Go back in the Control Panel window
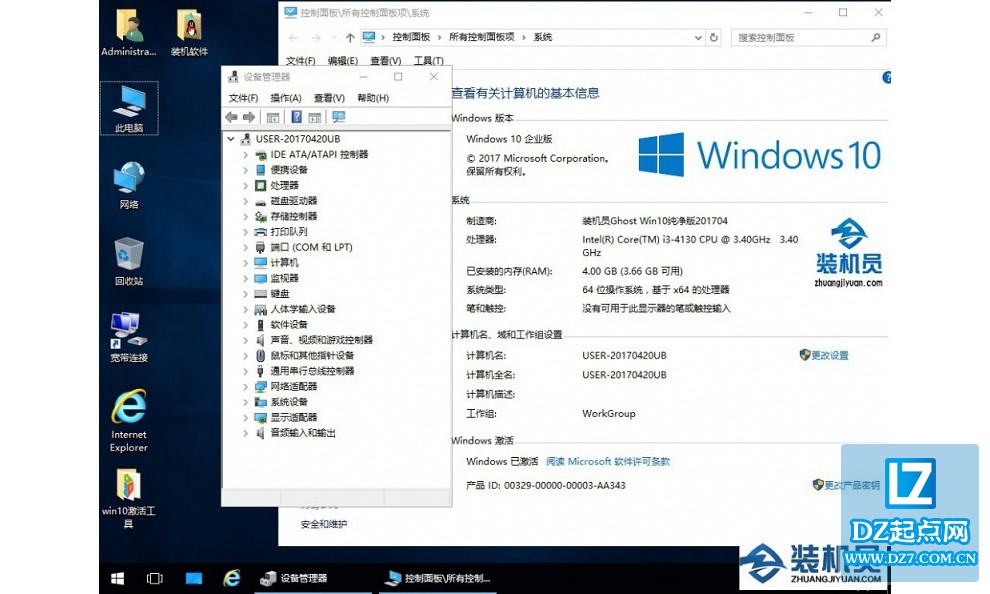The image size is (990, 594). coord(294,38)
